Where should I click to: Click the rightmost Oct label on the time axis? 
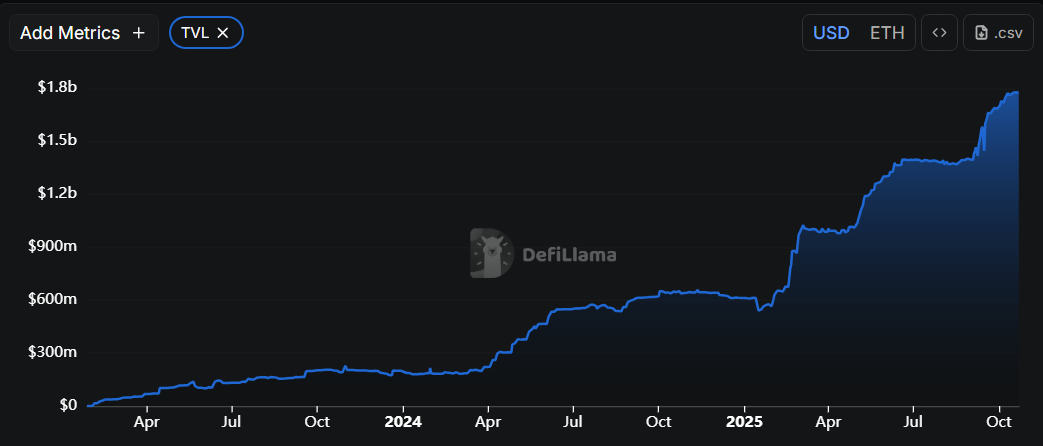(999, 423)
